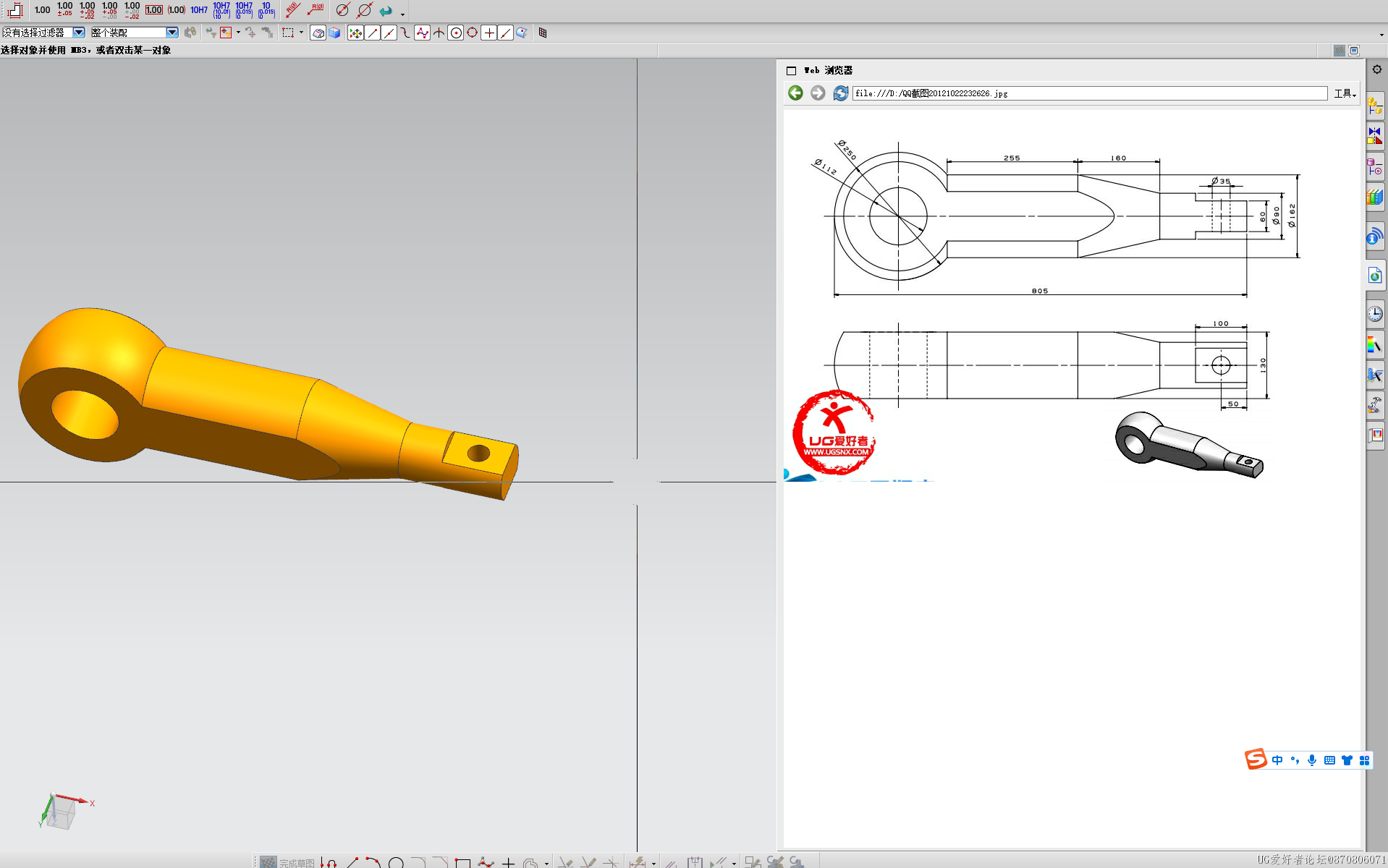Open the Roles tab icon

click(x=1375, y=435)
